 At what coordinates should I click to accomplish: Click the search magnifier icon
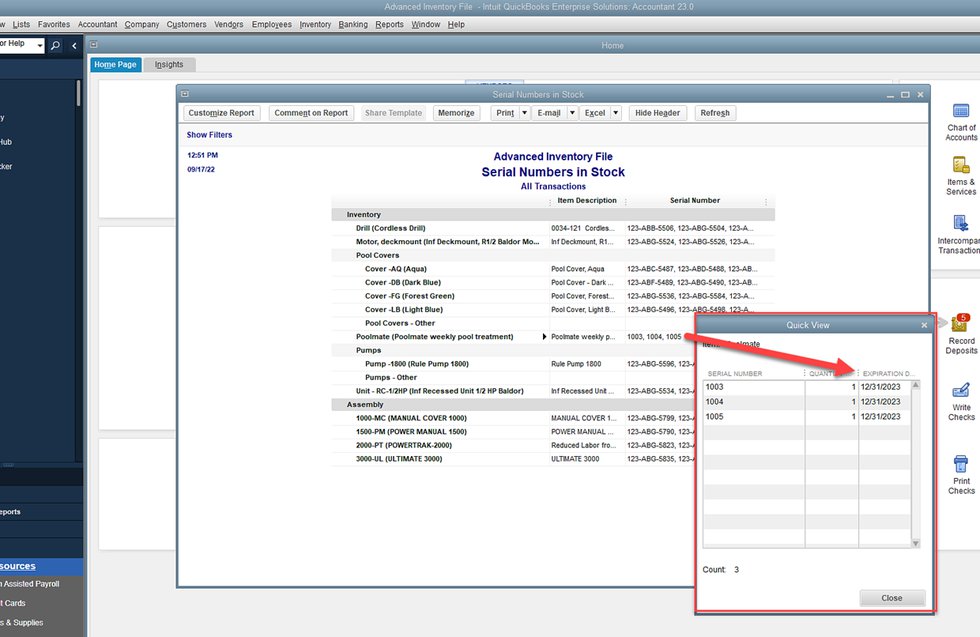[55, 46]
